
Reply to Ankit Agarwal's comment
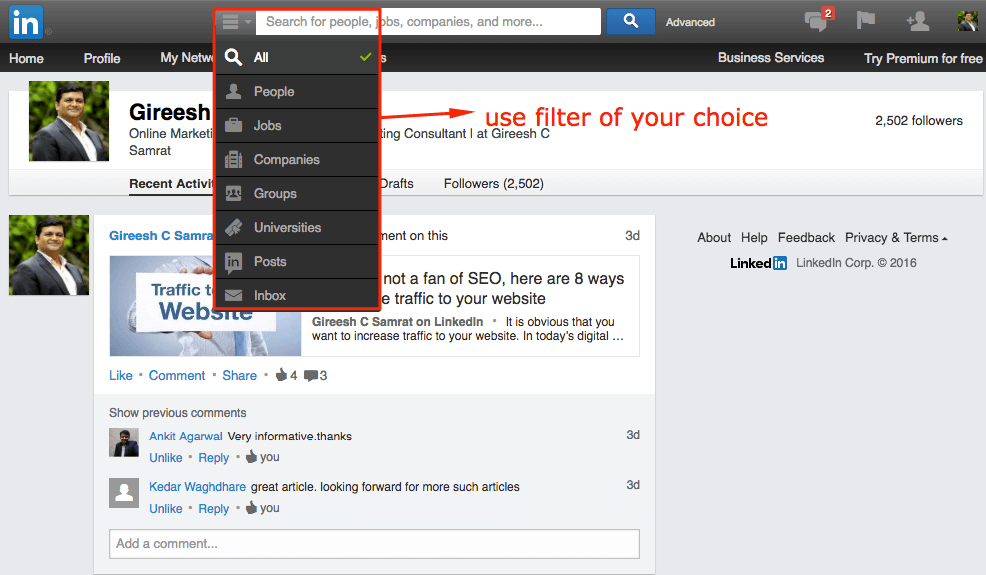pos(214,458)
